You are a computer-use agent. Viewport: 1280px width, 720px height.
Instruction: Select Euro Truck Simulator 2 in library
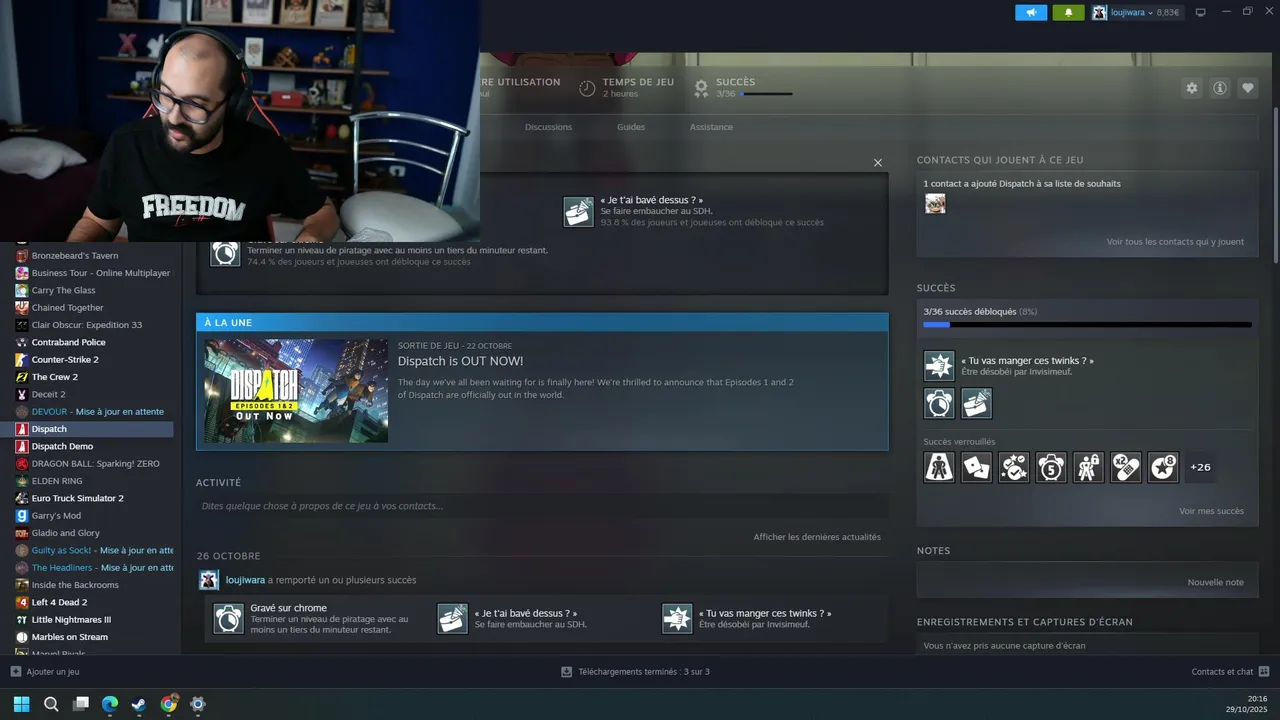click(77, 498)
